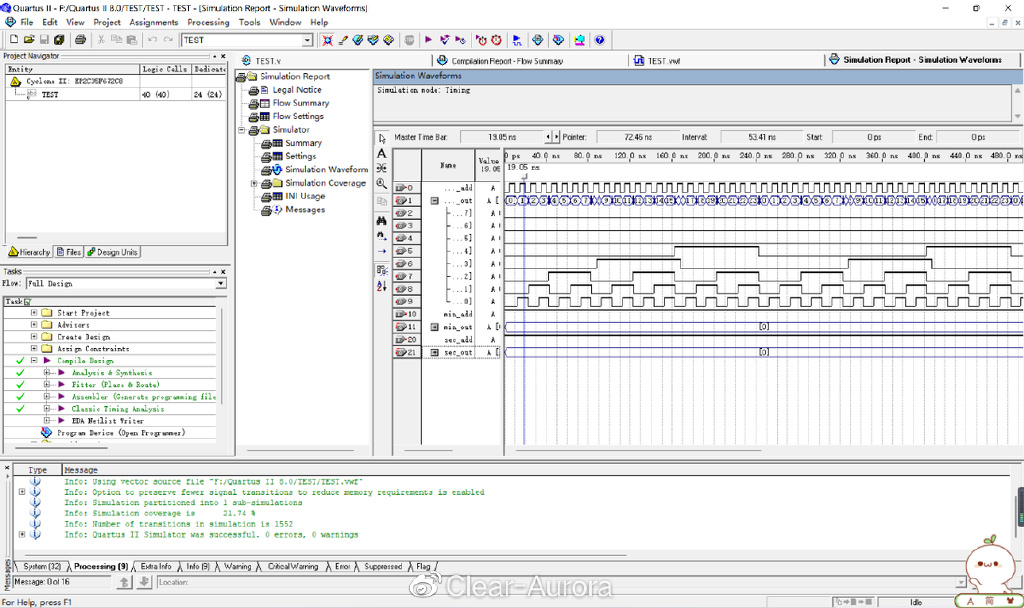
Task: Collapse the Compile Design task
Action: pos(34,360)
